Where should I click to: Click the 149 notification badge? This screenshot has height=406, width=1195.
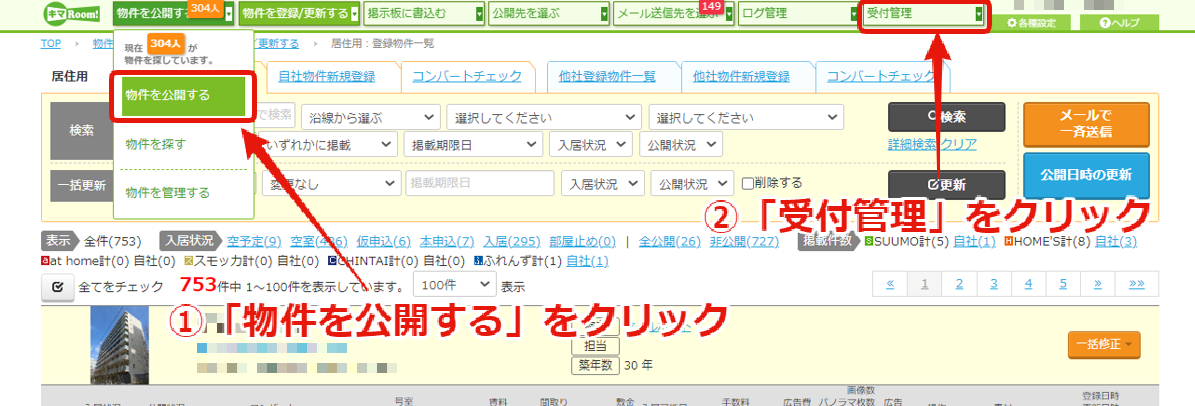click(x=710, y=6)
